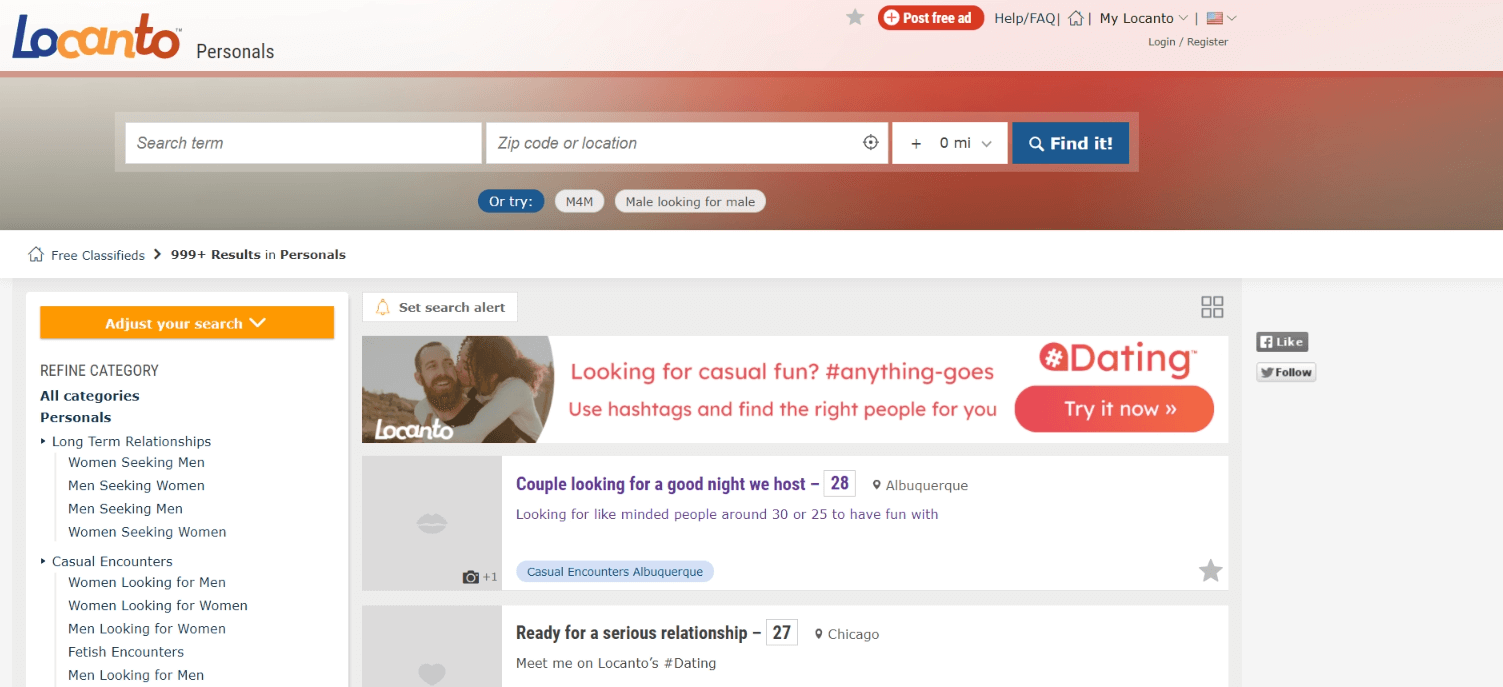This screenshot has height=687, width=1503.
Task: Click the Ready for a serious relationship ad thumbnail
Action: click(432, 646)
